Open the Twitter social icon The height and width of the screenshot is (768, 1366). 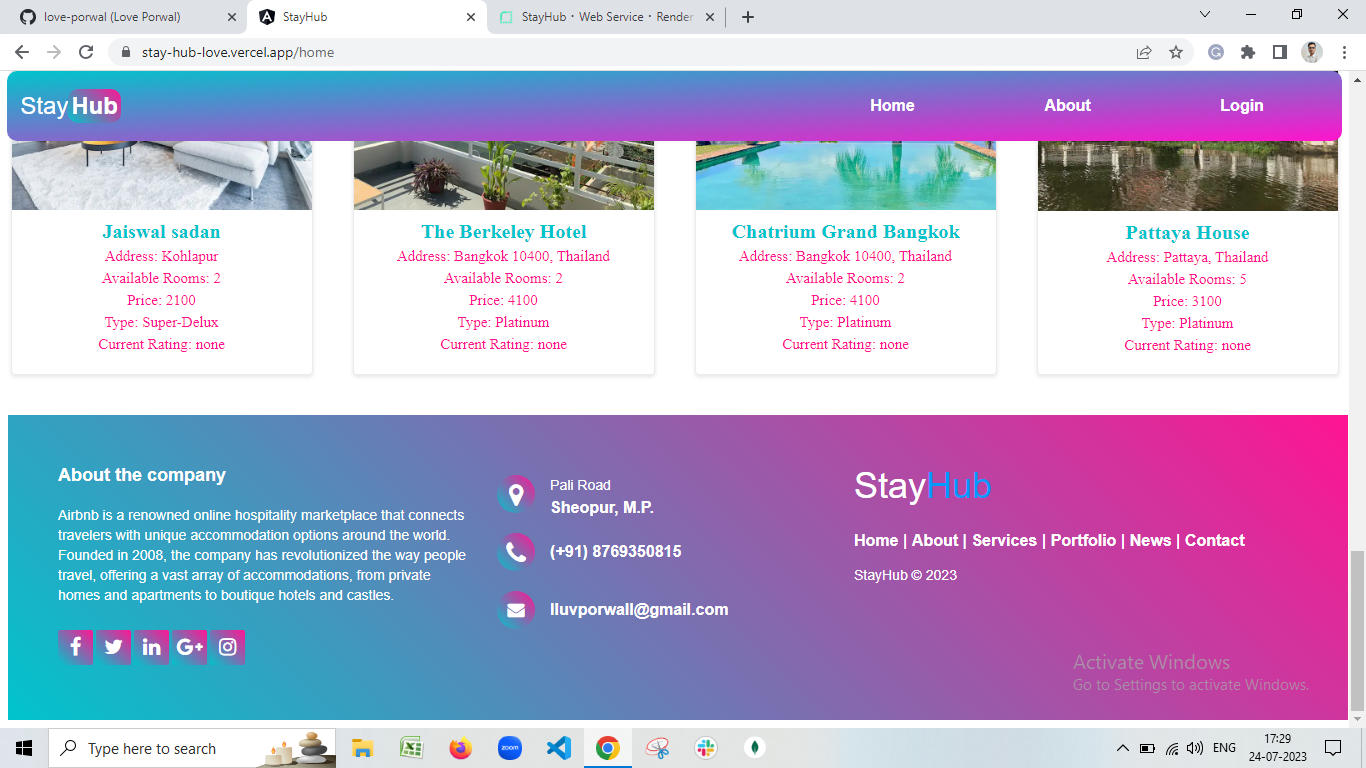[114, 647]
